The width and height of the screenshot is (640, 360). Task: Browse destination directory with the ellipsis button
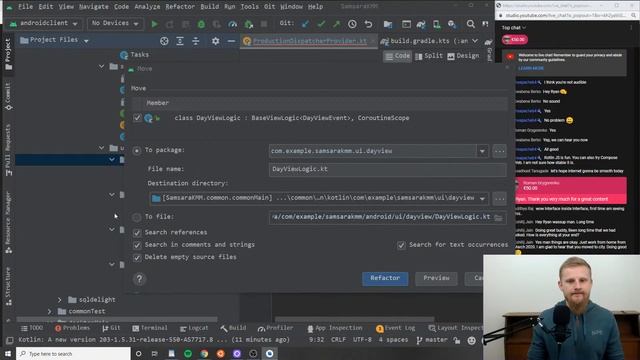[x=499, y=199]
